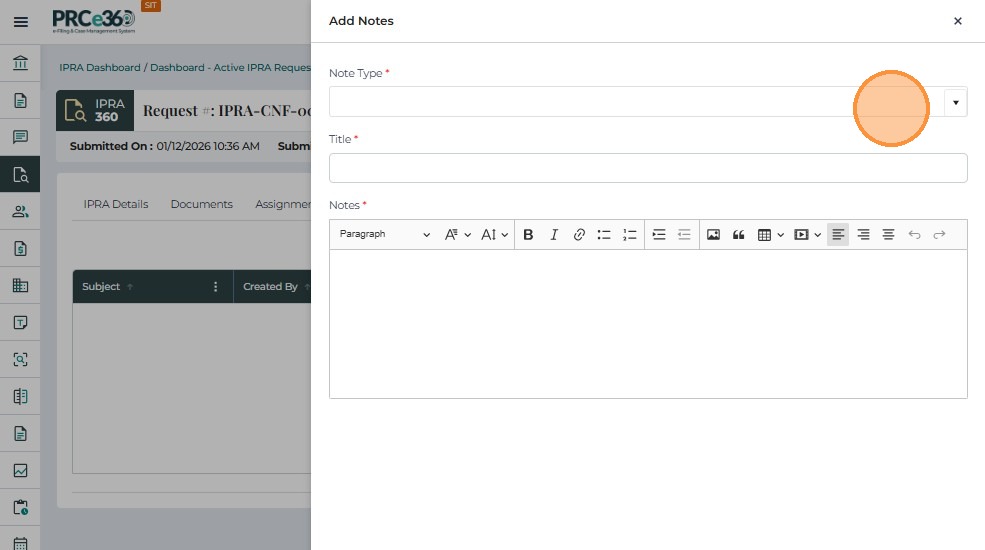The height and width of the screenshot is (550, 985).
Task: Switch to the Documents tab
Action: 202,204
